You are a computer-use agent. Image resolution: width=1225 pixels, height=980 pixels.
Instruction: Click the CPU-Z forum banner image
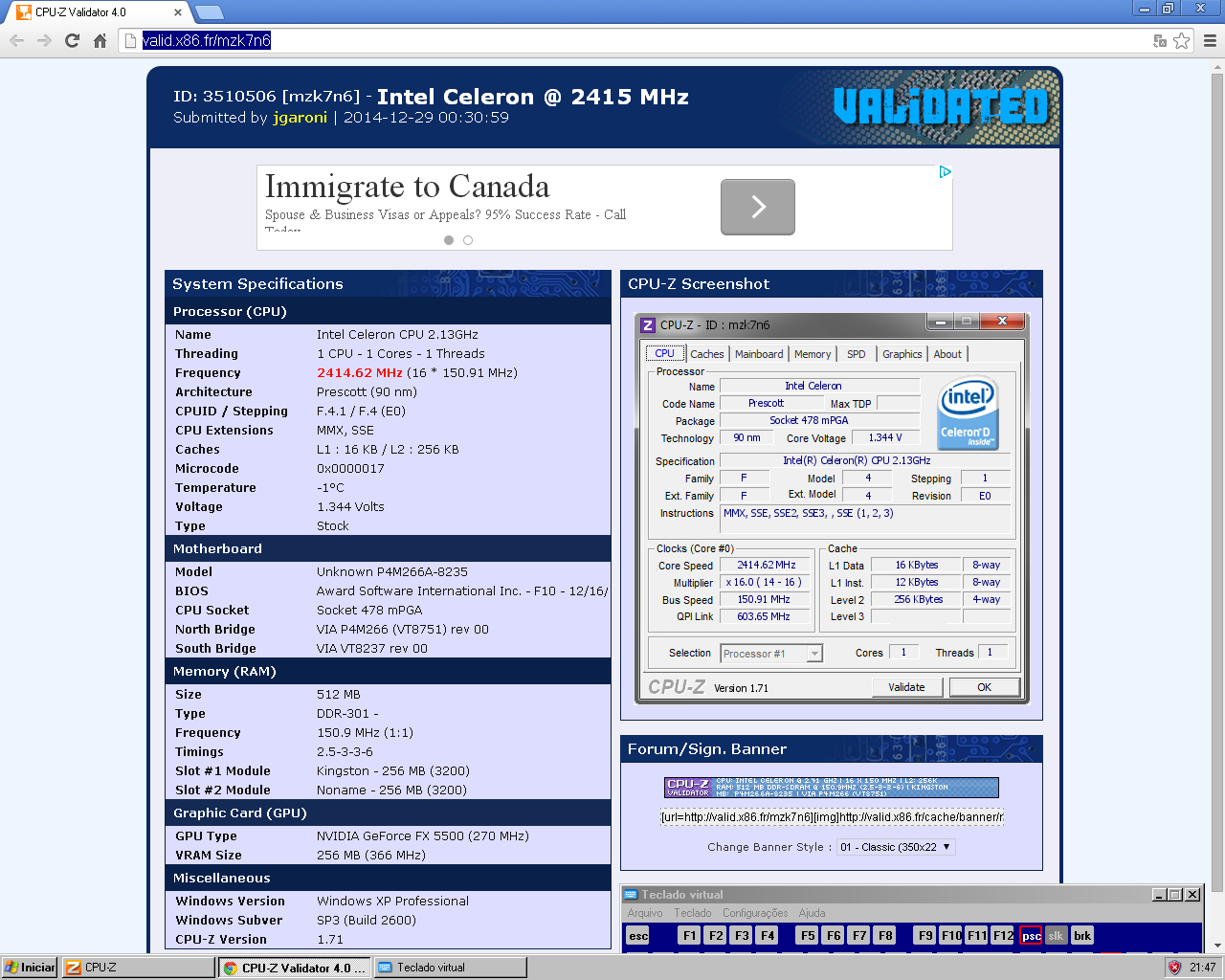click(x=832, y=788)
